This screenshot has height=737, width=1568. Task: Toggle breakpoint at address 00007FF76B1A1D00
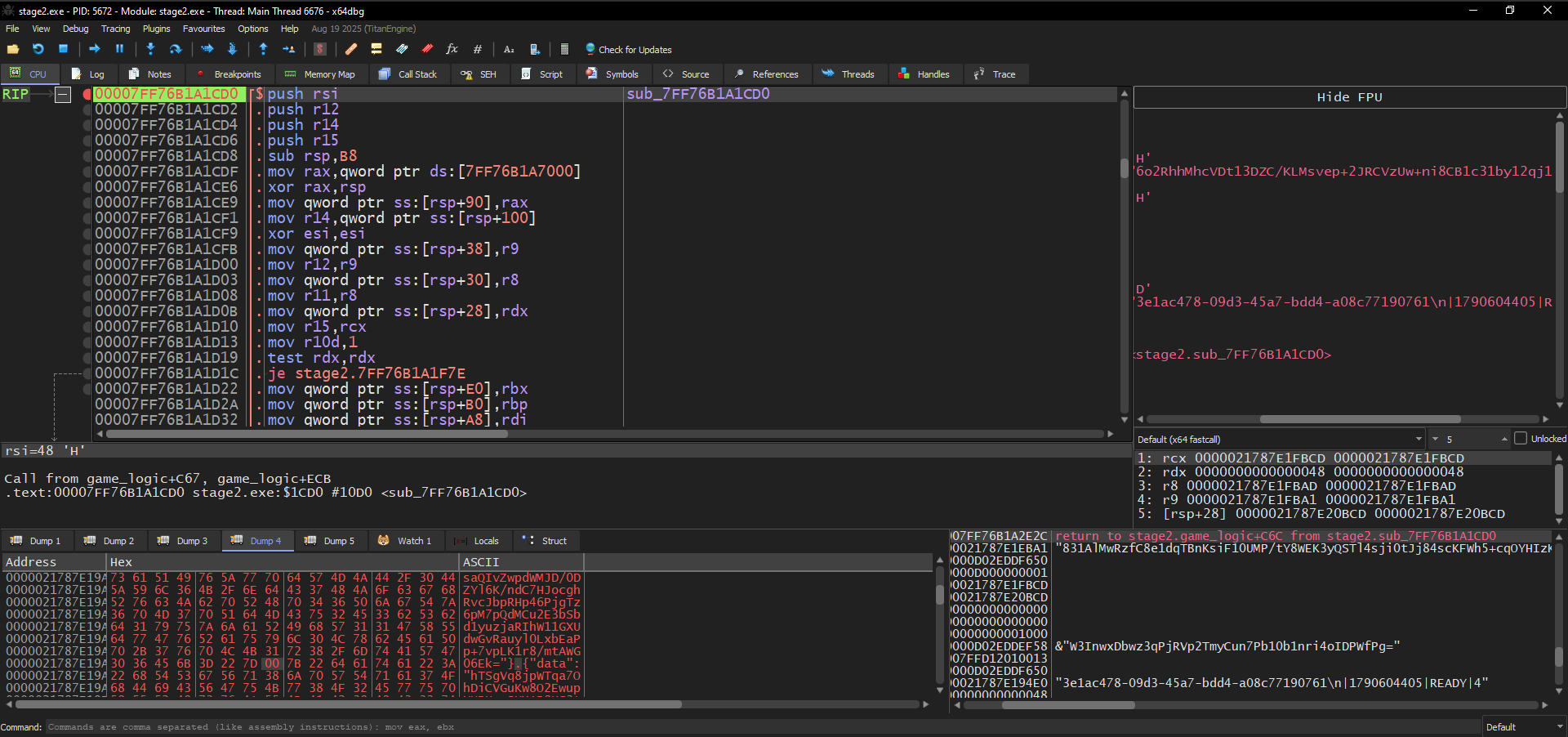pyautogui.click(x=87, y=265)
